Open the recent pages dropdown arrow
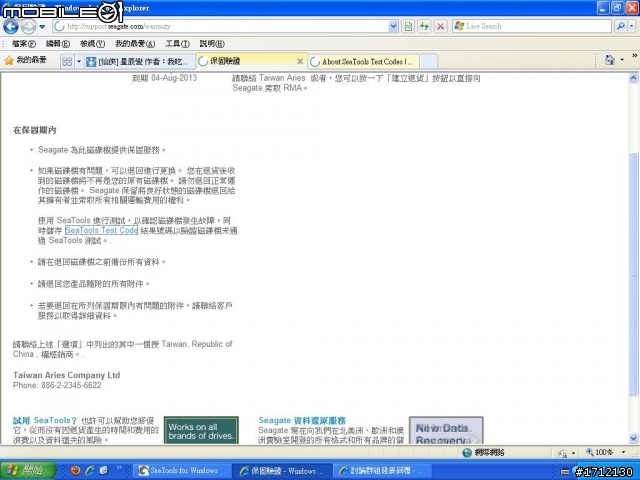The image size is (640, 480). pos(42,27)
